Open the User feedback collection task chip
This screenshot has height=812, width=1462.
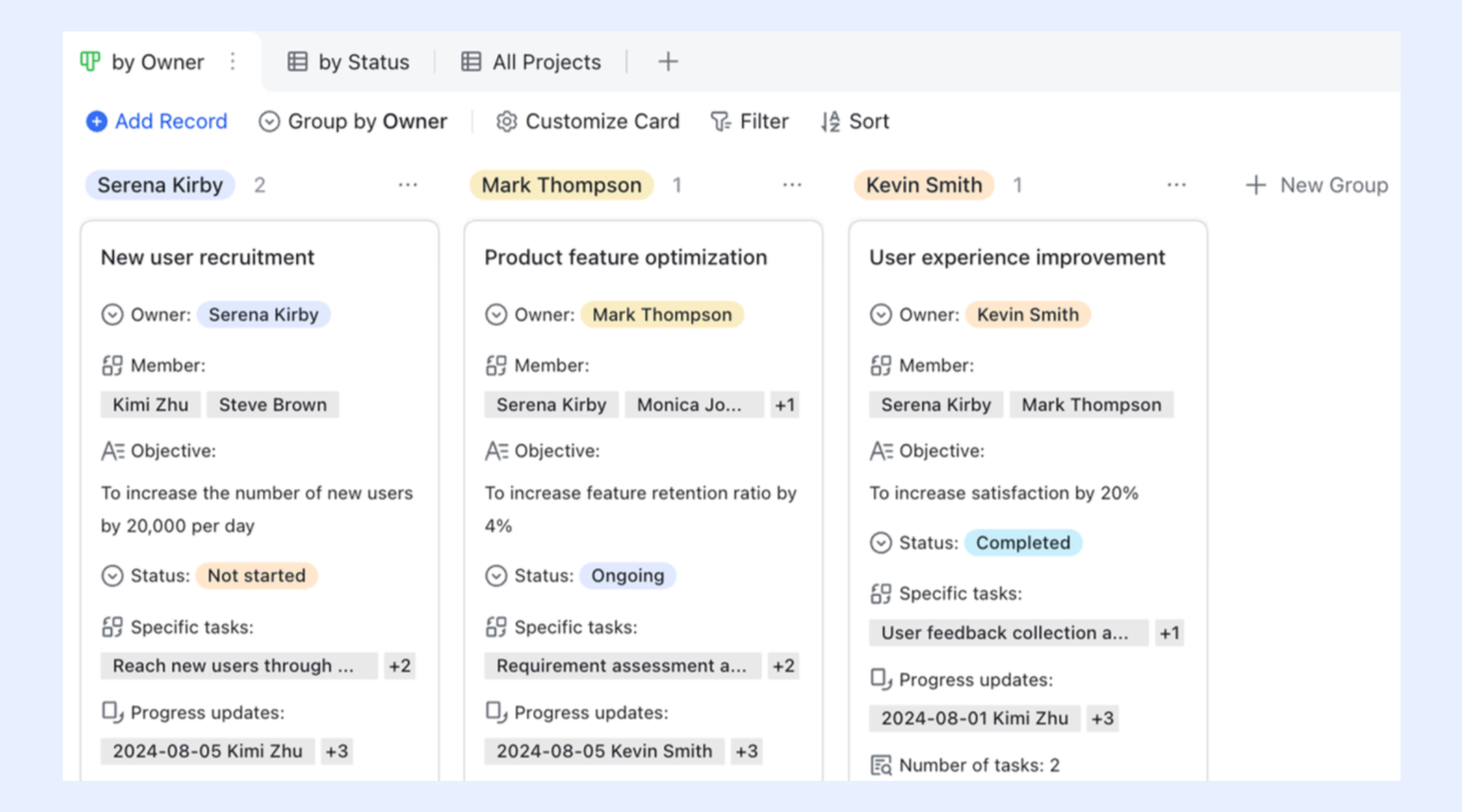click(1009, 633)
